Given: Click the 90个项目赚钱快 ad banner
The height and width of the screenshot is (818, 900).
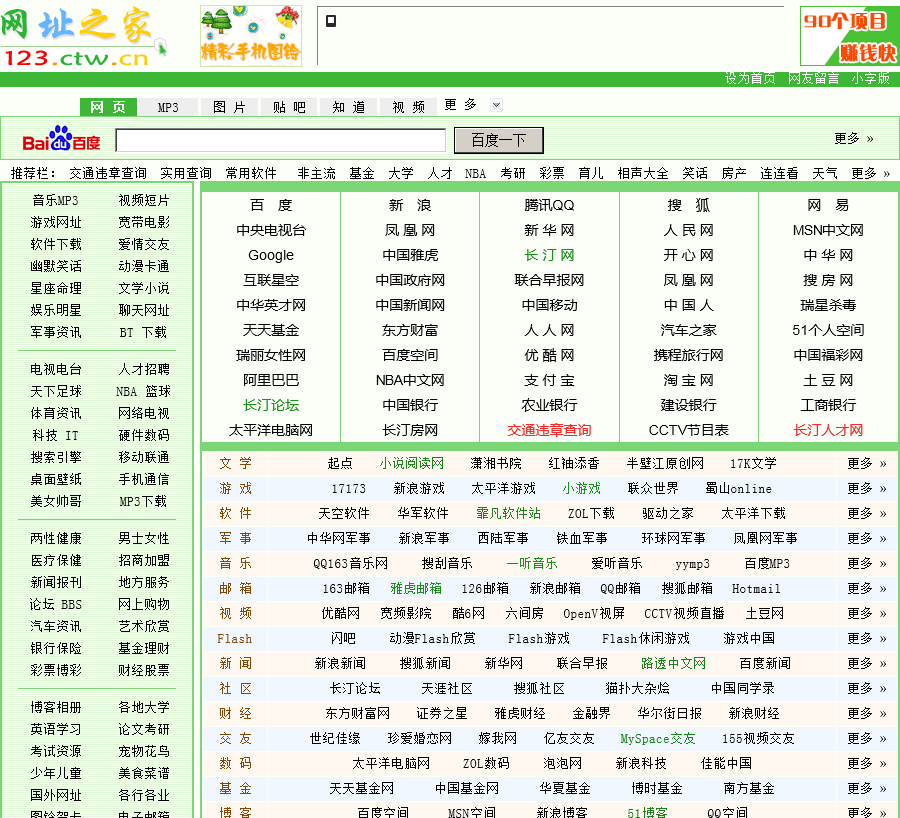Looking at the screenshot, I should coord(849,36).
